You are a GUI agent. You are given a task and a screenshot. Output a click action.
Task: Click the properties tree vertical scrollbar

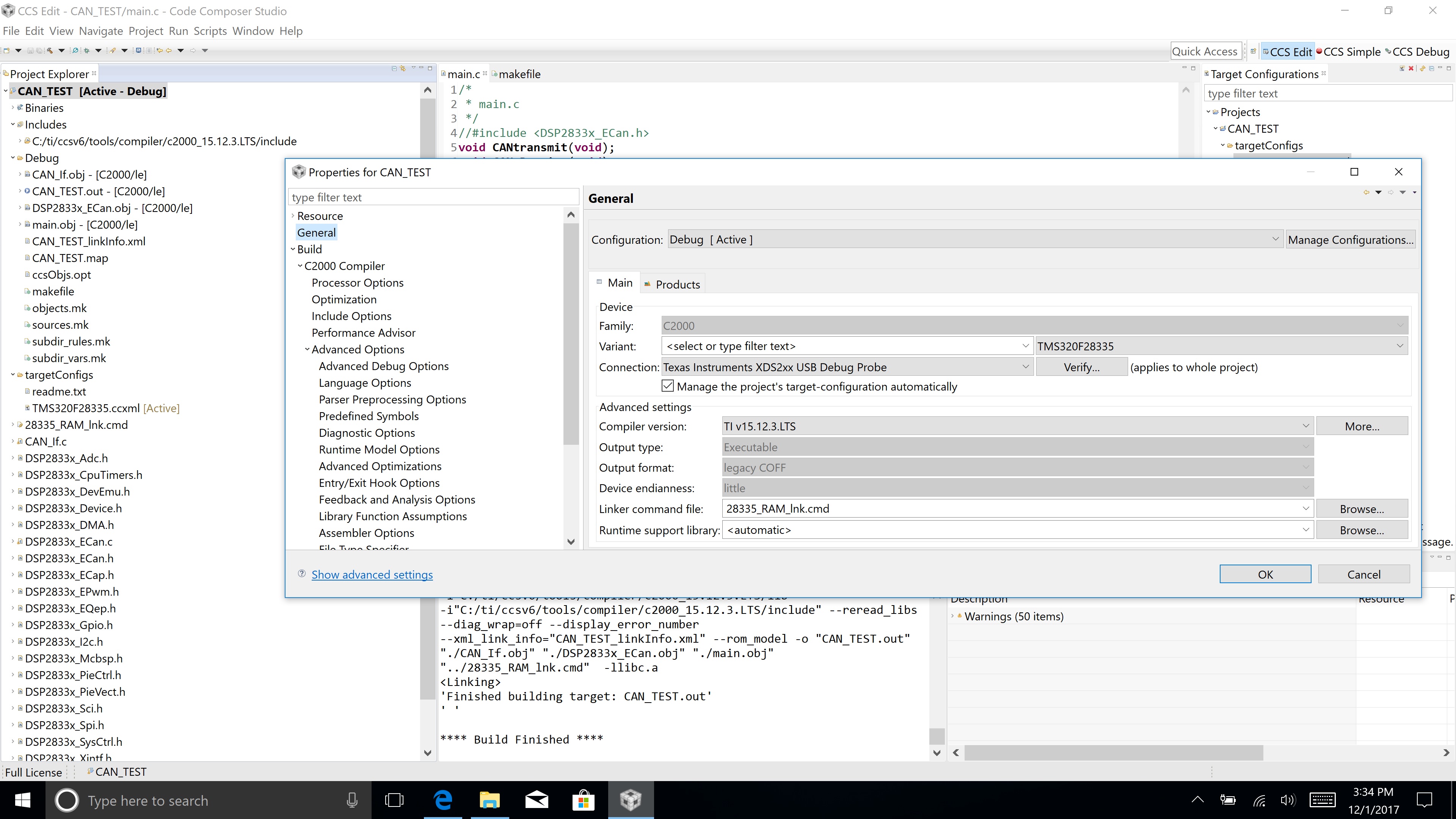point(571,334)
